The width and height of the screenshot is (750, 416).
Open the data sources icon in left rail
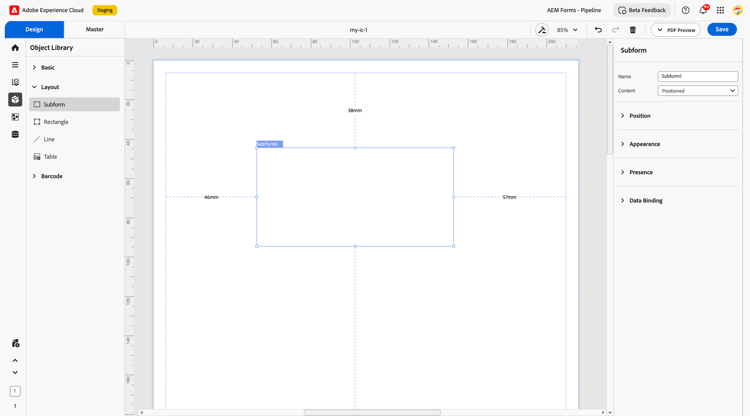(15, 134)
